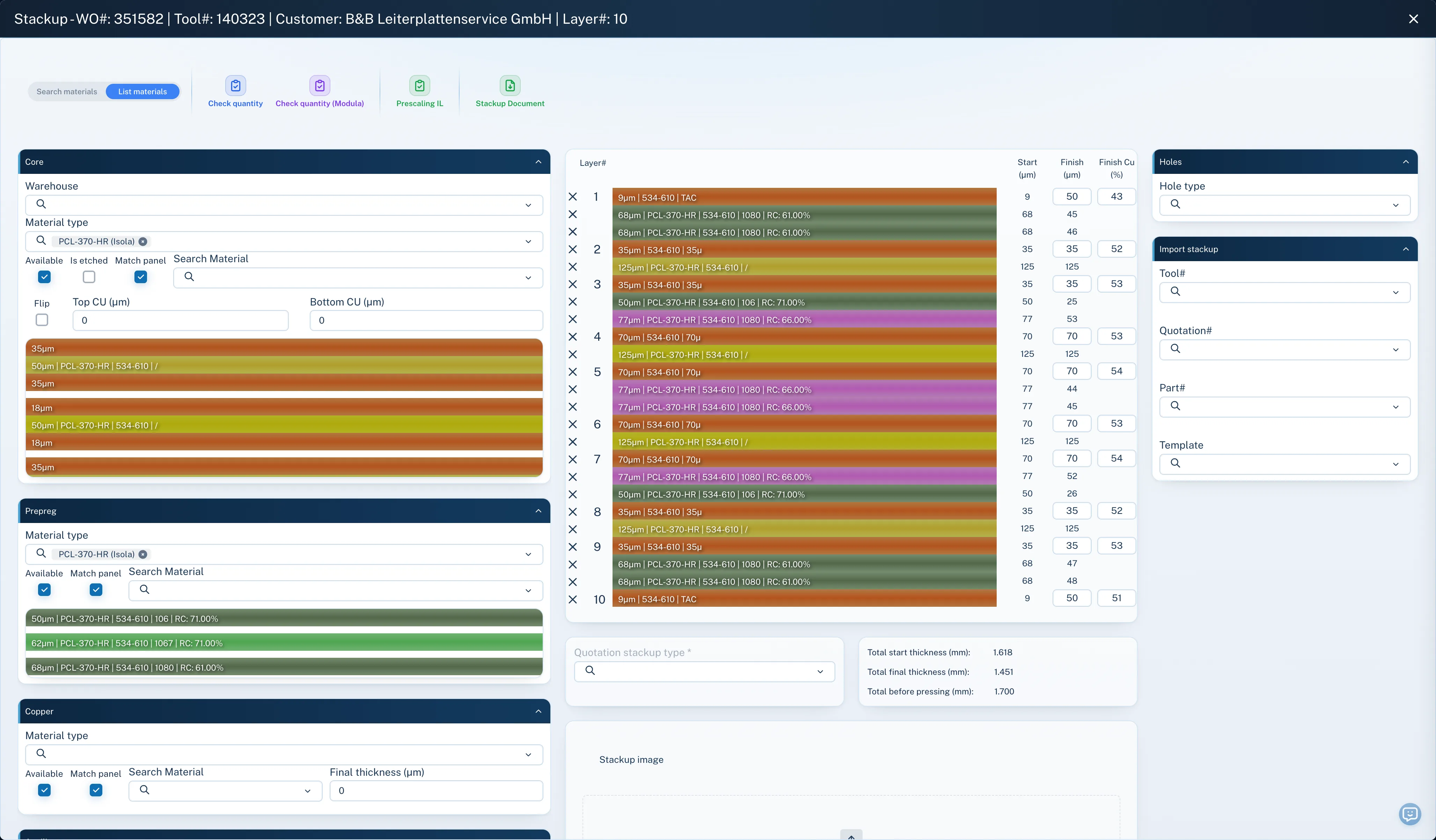Click search icon in Template field

pos(1175,463)
